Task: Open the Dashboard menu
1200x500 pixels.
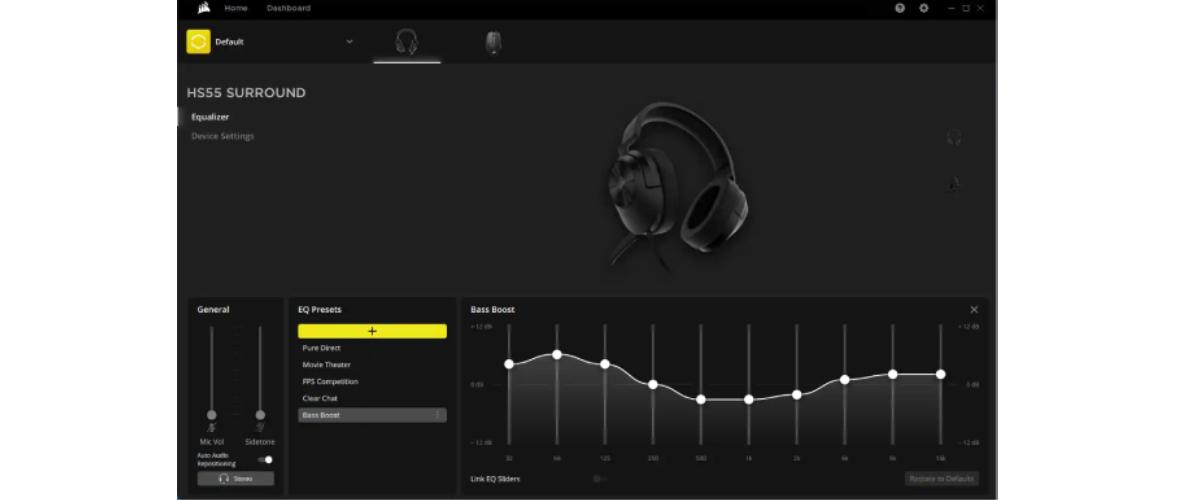Action: coord(288,8)
